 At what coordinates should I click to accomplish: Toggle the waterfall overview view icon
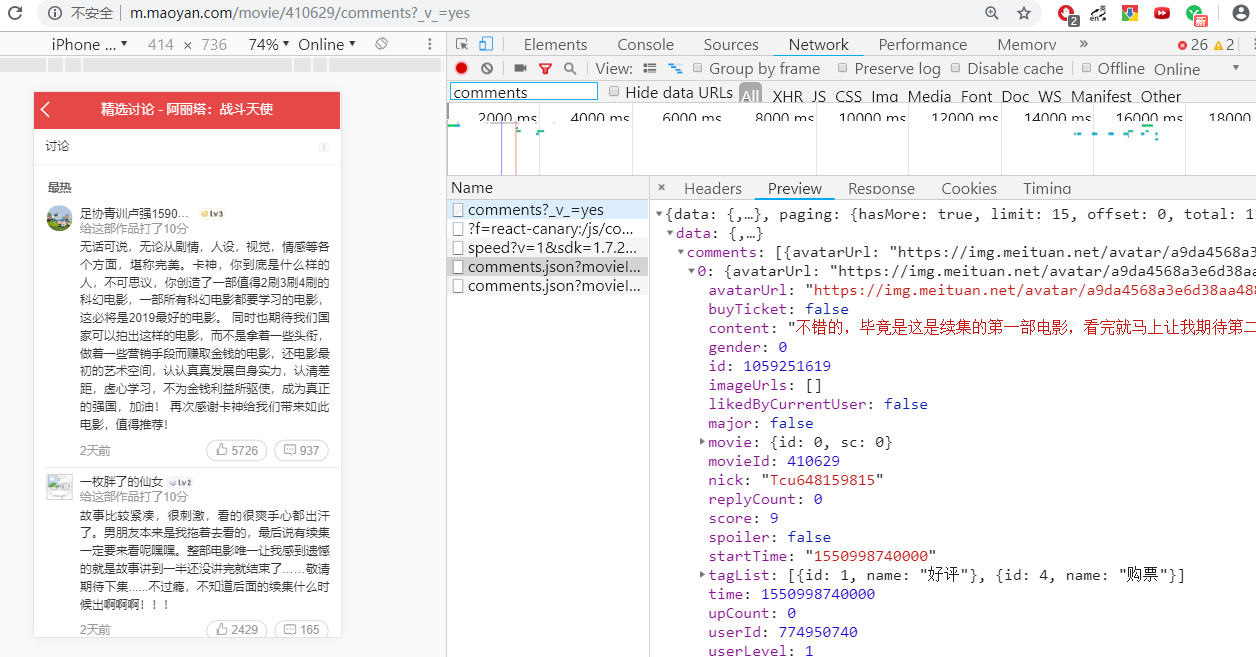click(675, 68)
